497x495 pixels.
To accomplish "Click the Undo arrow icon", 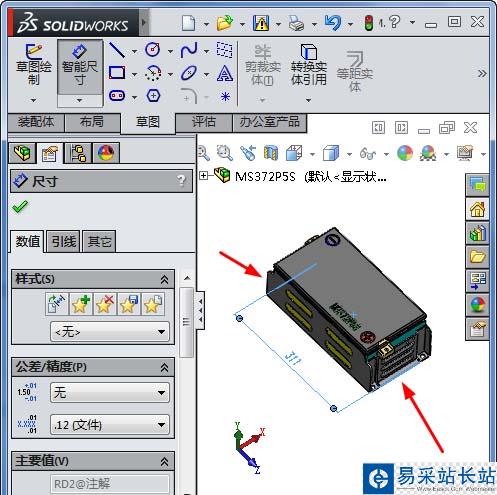I will [x=333, y=23].
